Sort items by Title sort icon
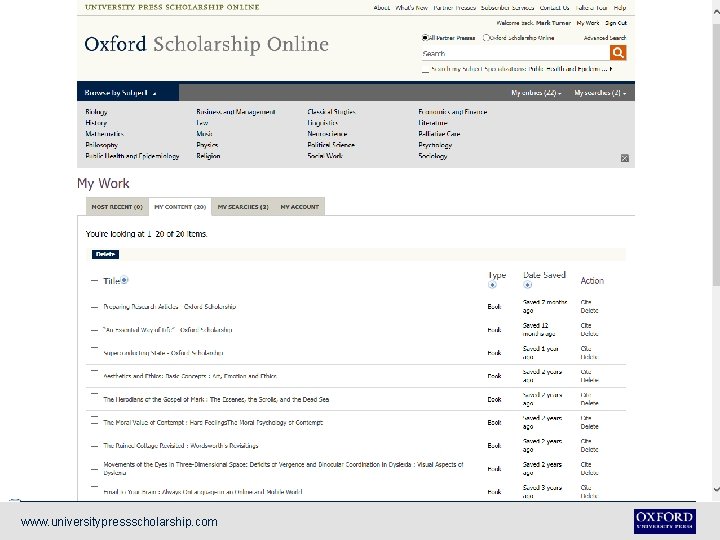720x540 pixels. pos(124,280)
